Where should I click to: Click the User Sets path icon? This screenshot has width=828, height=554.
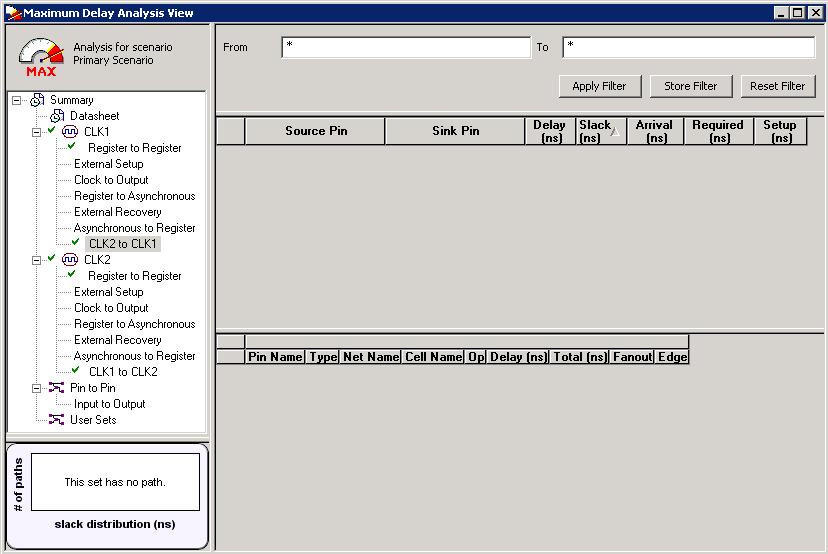57,419
